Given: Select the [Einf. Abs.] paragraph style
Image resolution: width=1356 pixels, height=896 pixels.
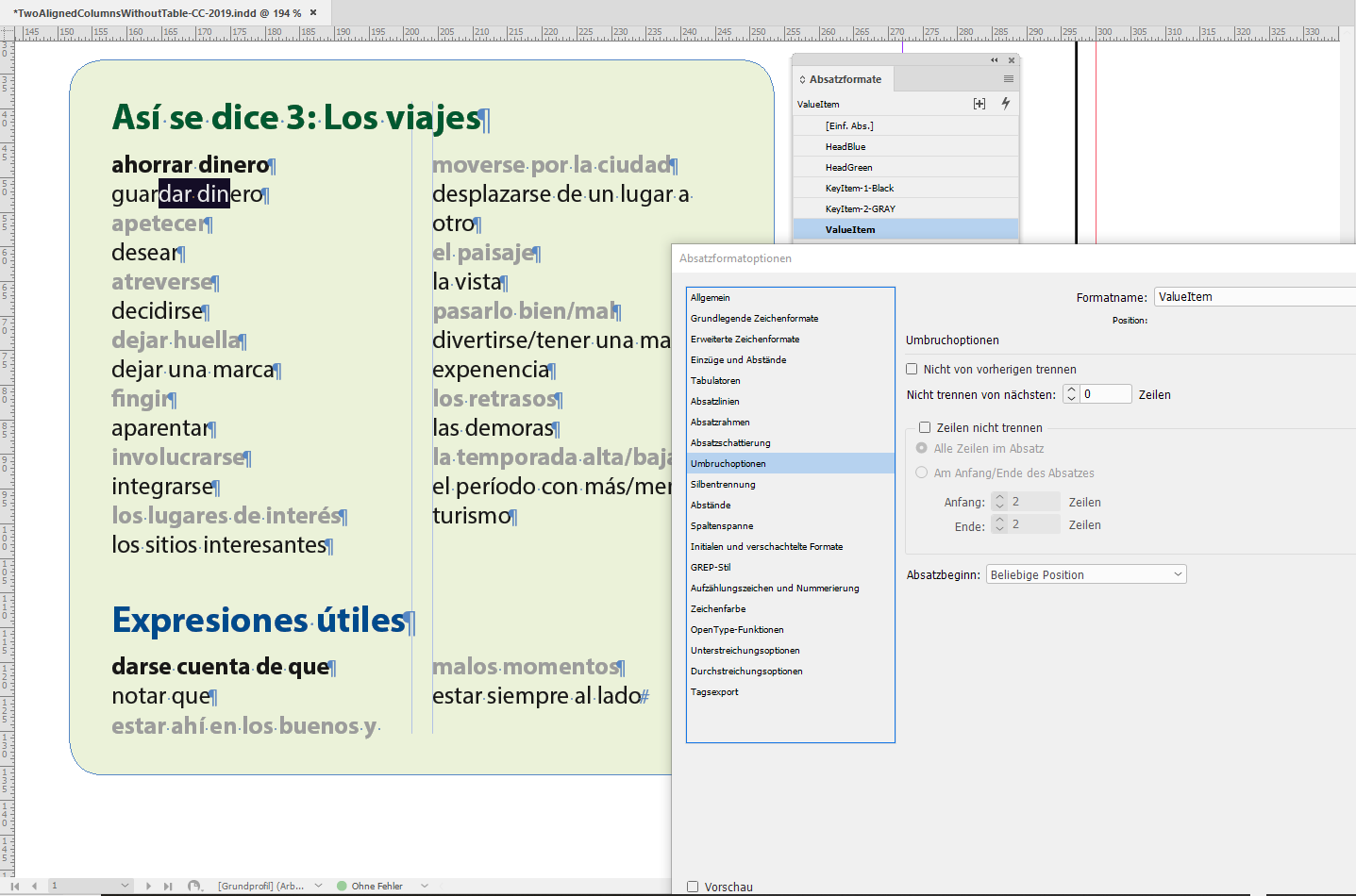Looking at the screenshot, I should (906, 125).
